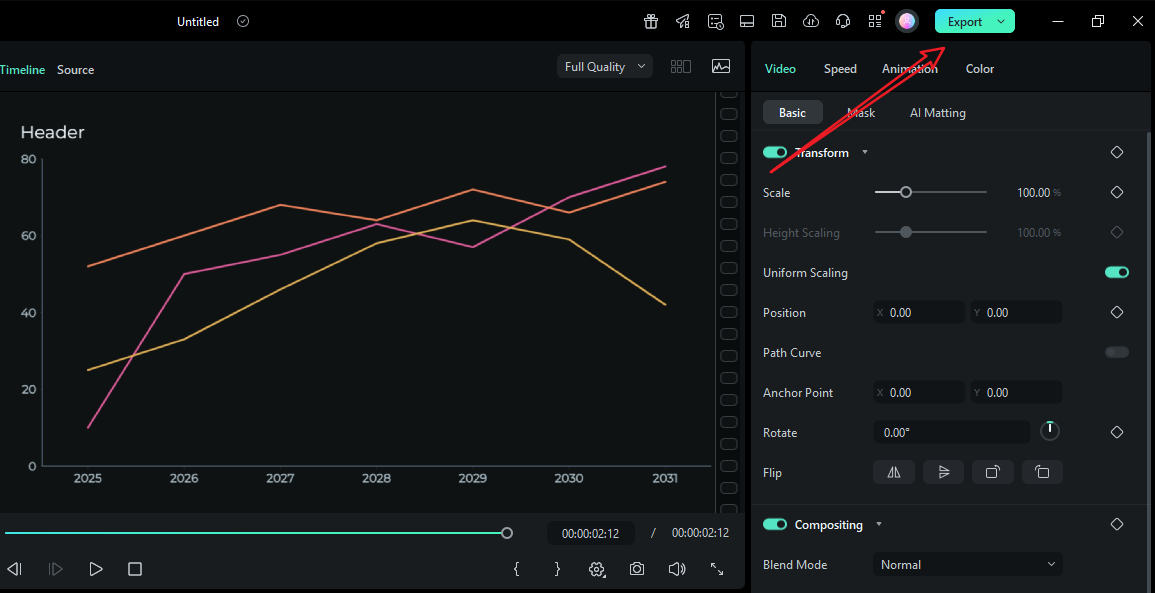Adjust playback volume with the speaker icon
The width and height of the screenshot is (1155, 593).
[677, 568]
